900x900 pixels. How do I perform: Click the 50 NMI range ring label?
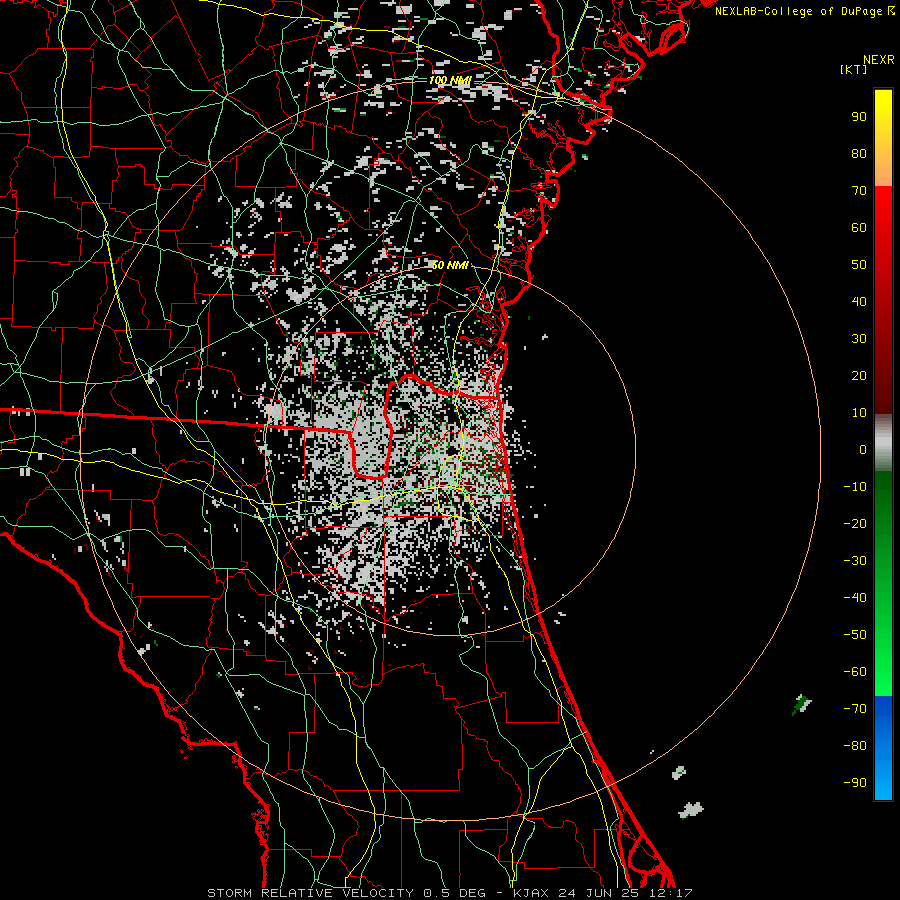450,265
